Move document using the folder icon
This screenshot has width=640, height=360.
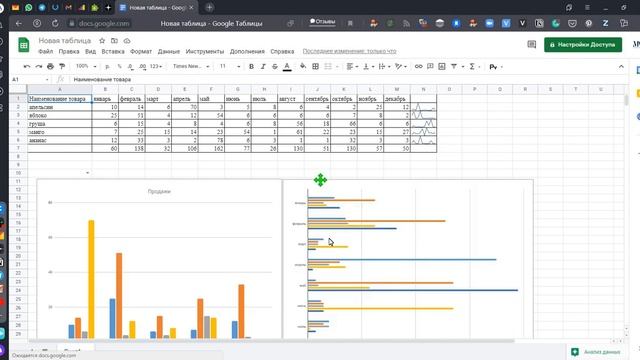[114, 41]
